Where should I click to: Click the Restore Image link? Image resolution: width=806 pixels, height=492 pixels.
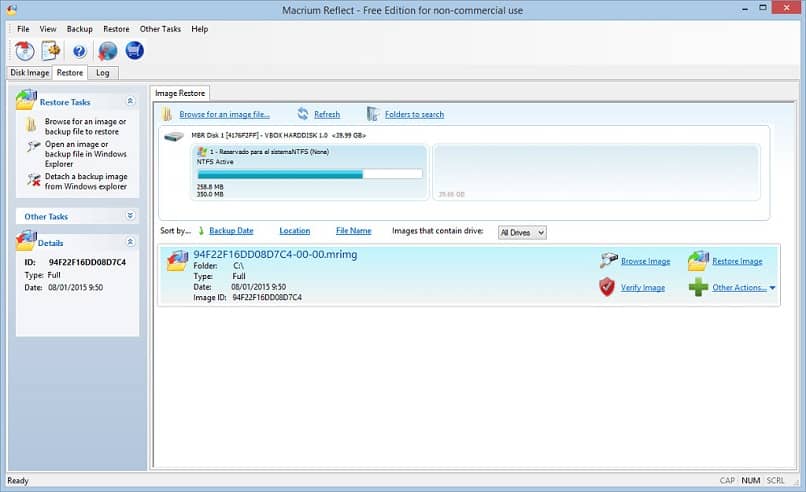737,261
